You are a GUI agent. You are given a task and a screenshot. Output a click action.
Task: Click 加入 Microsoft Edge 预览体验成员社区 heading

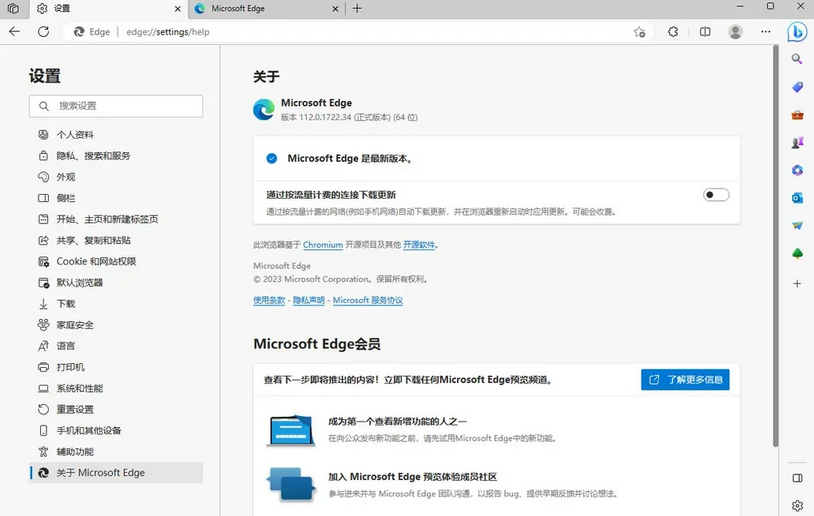(x=412, y=477)
